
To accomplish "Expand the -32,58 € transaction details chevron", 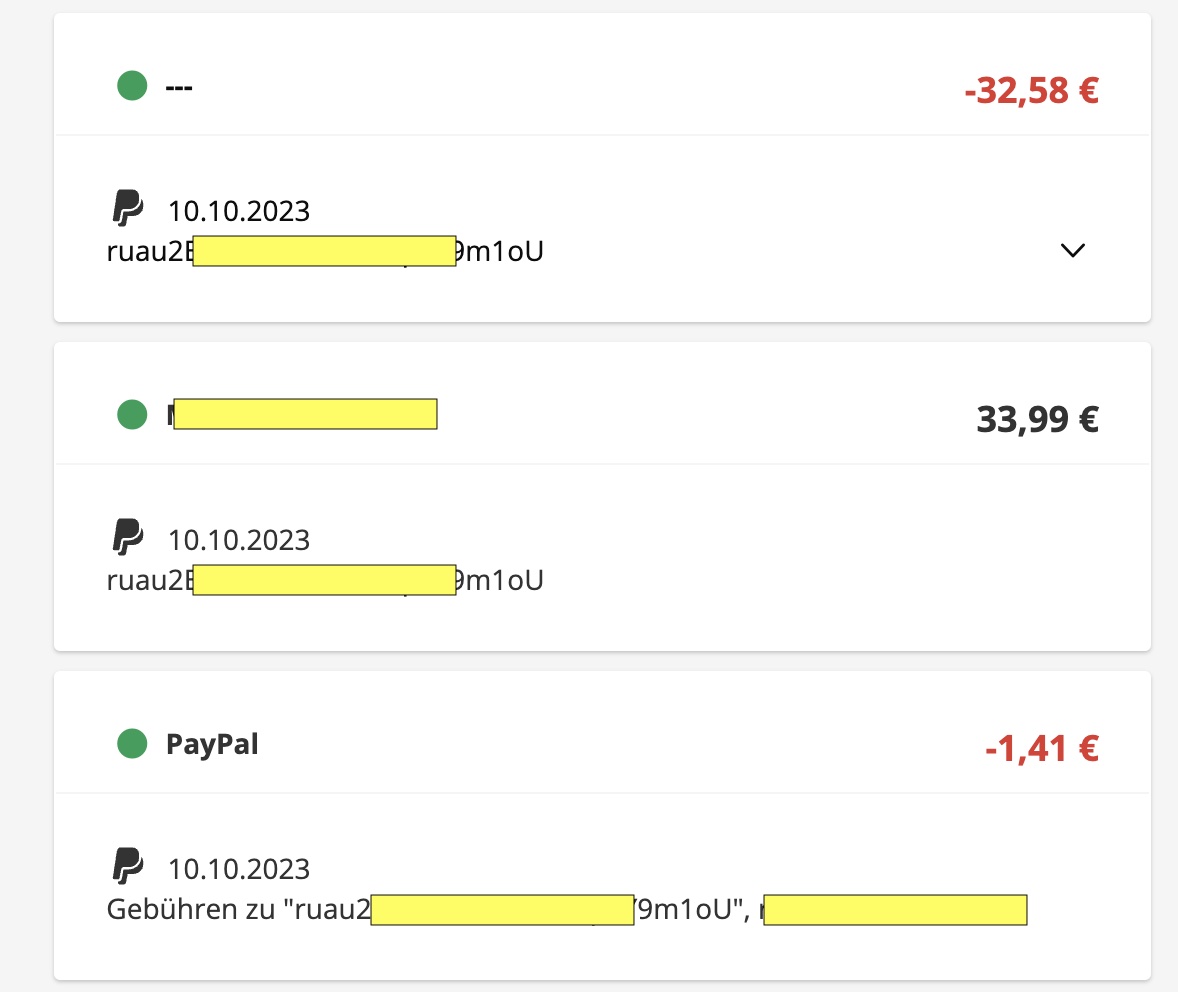I will [x=1072, y=251].
